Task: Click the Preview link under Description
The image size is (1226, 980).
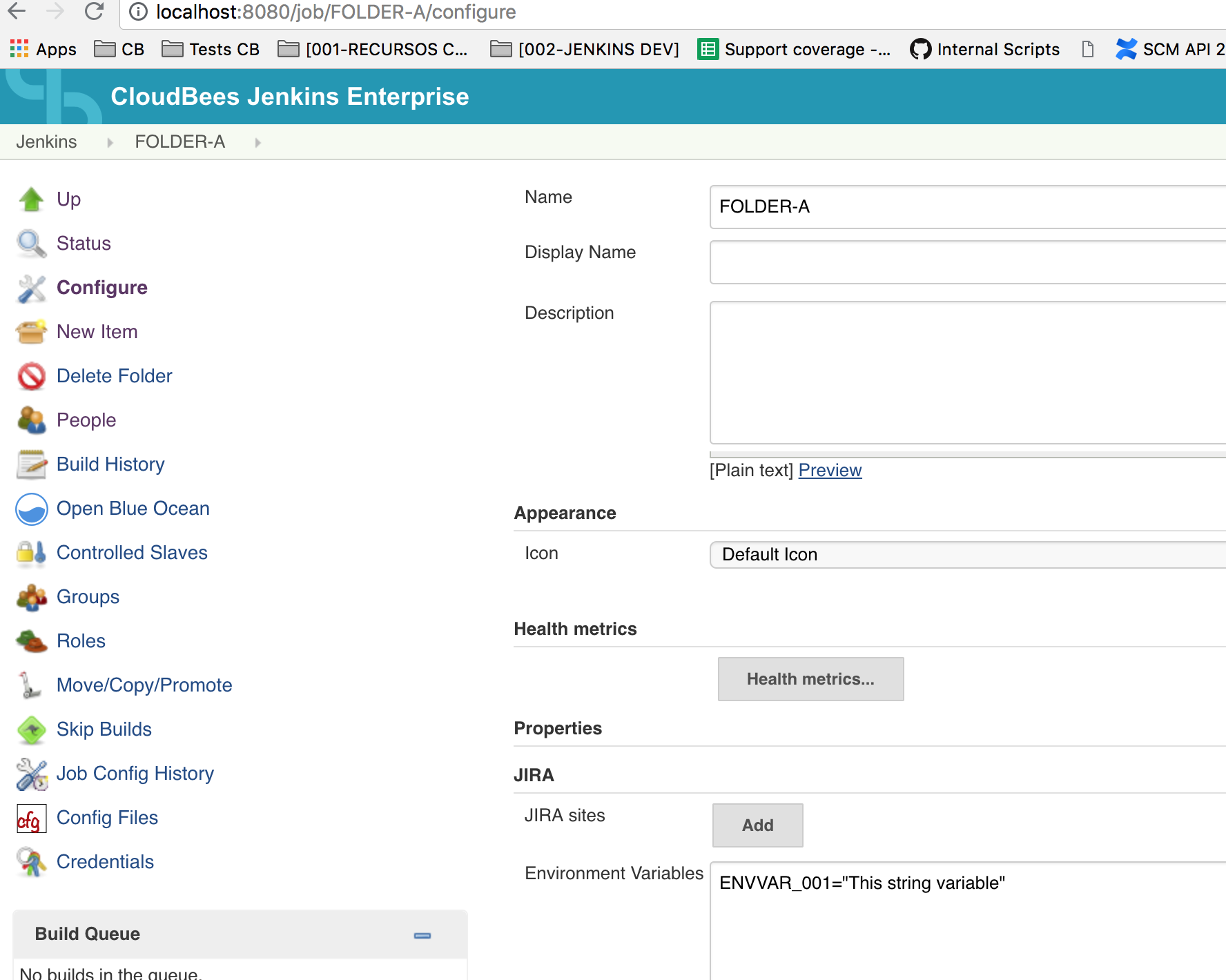Action: (x=830, y=471)
